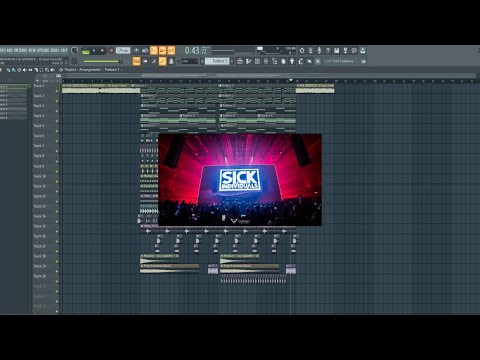Open the plugin picker icon
Image resolution: width=480 pixels, height=360 pixels.
(292, 61)
